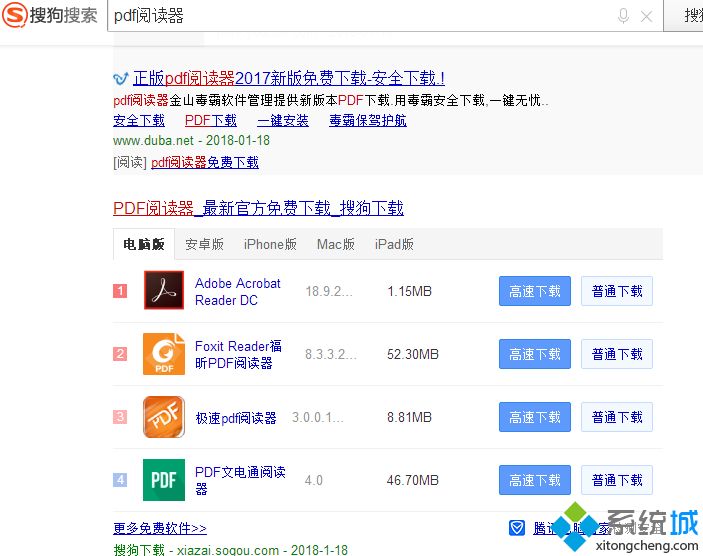Switch to the iPhone版 tab
703x556 pixels.
coord(270,244)
